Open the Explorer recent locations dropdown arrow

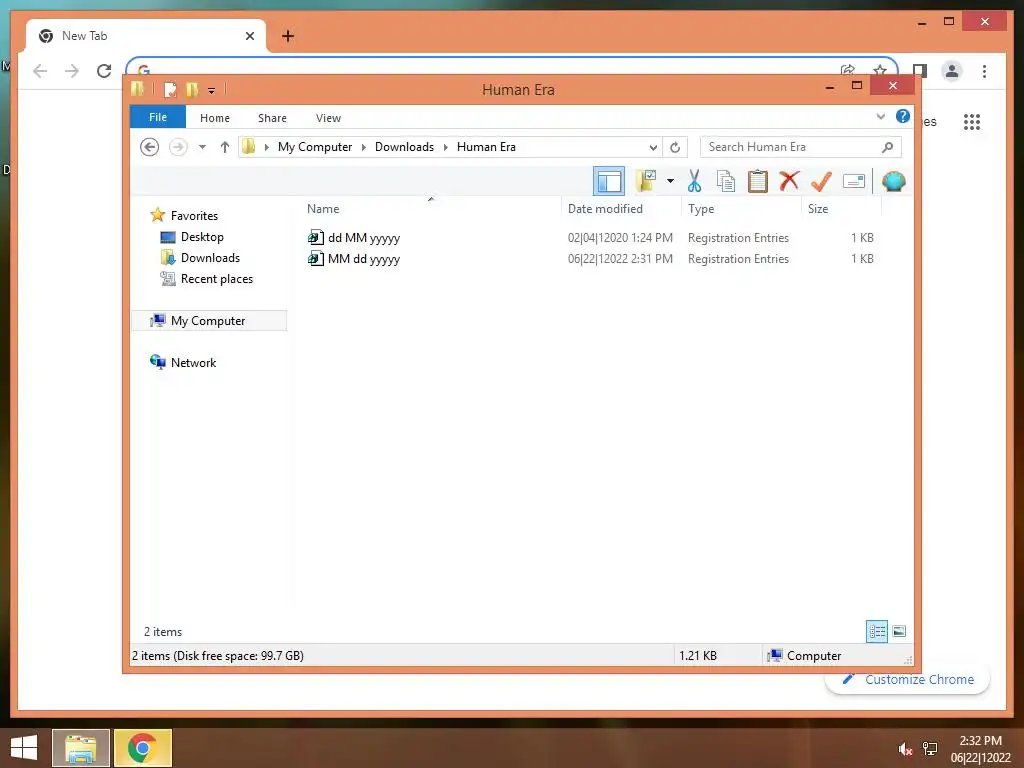pos(202,147)
